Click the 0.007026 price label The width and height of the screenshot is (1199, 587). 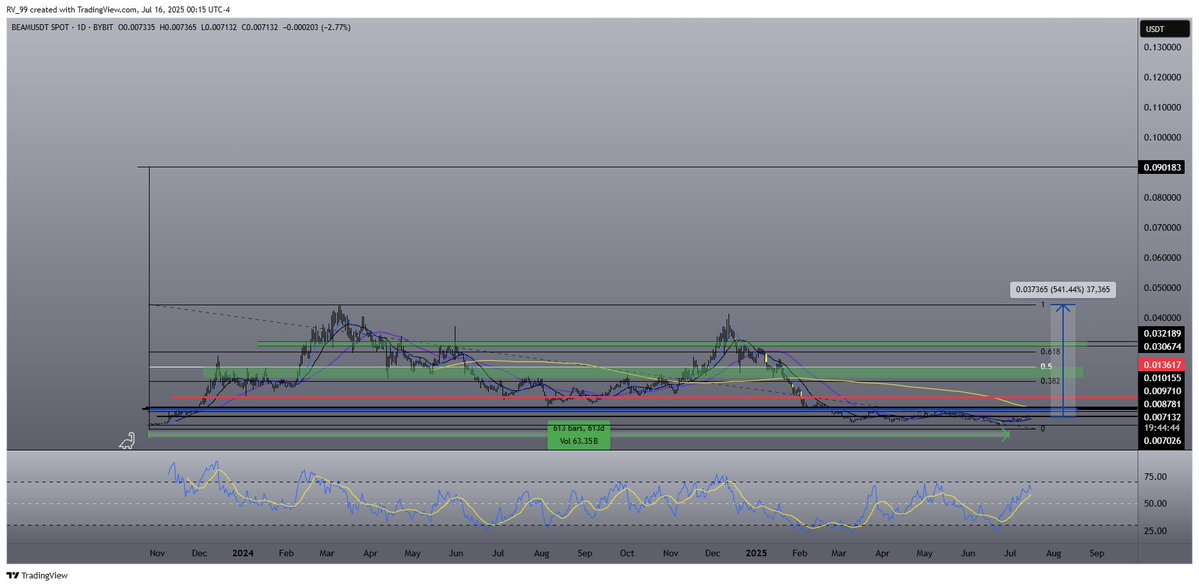[x=1160, y=443]
